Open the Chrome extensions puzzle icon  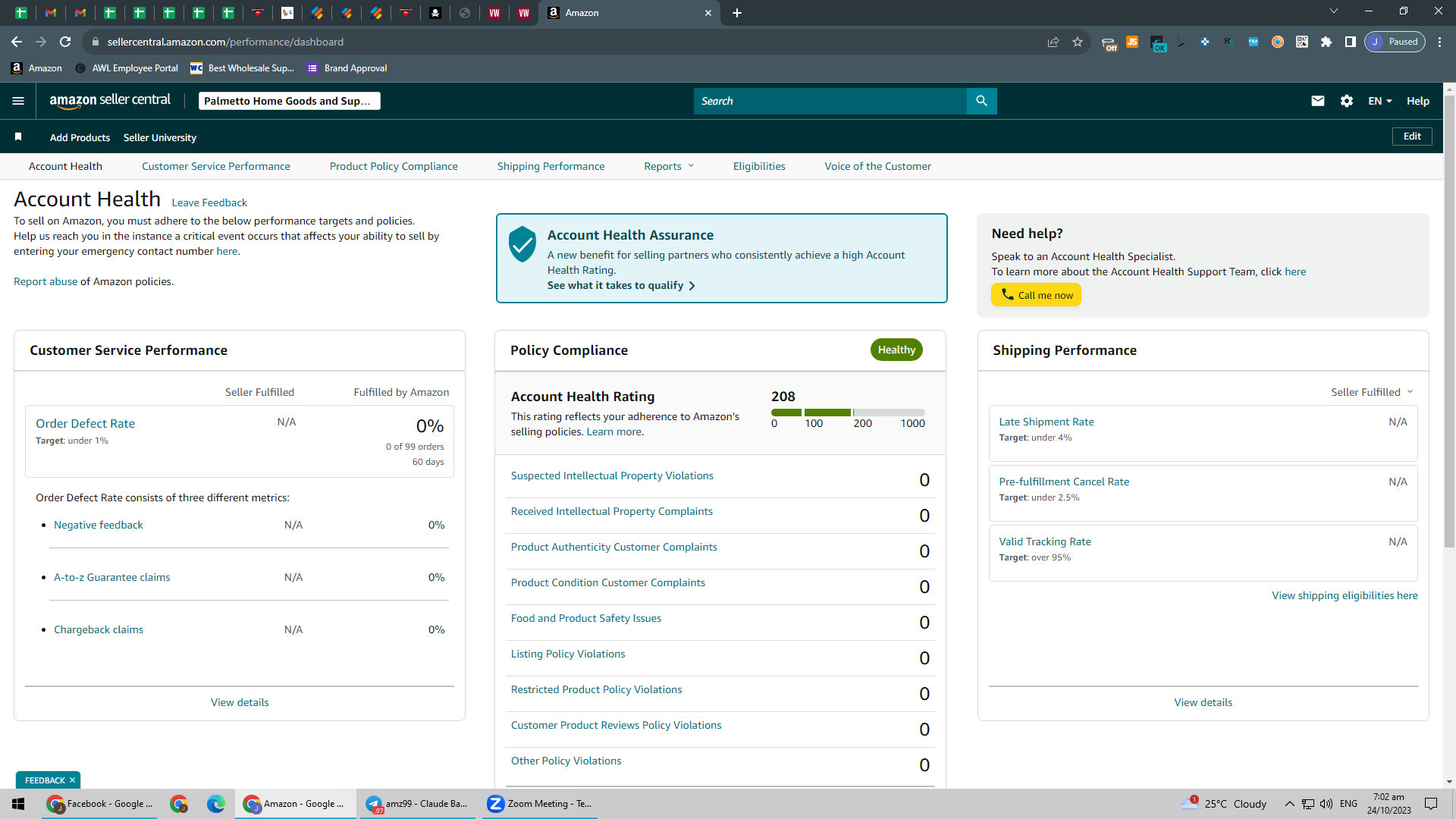1326,42
